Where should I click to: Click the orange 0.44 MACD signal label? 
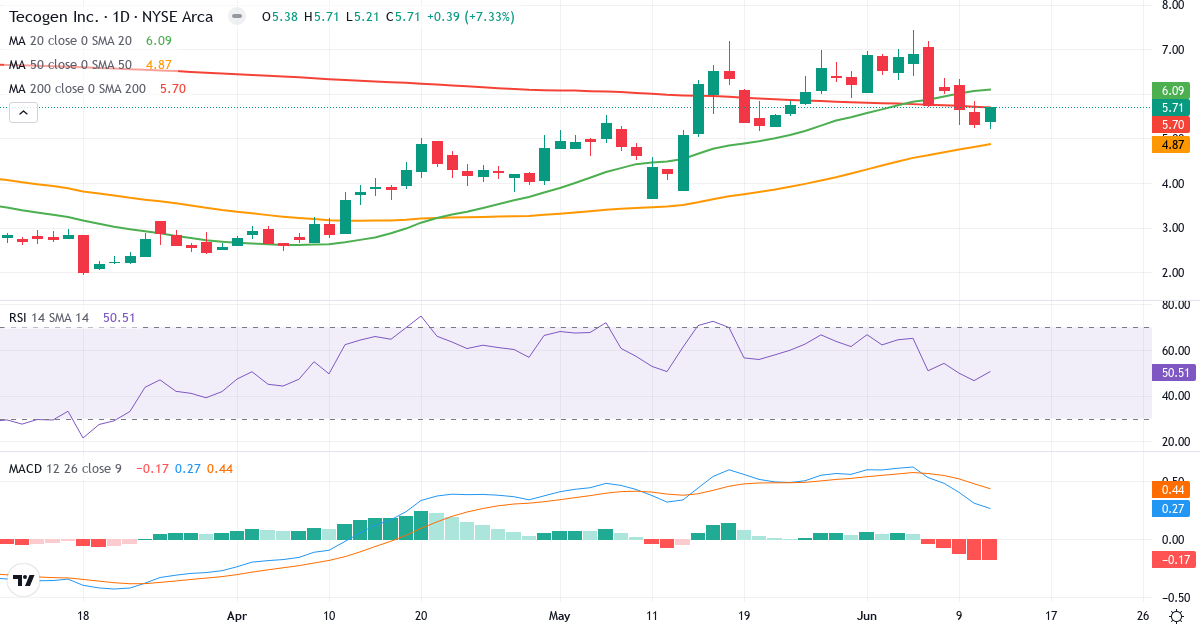pyautogui.click(x=1172, y=489)
